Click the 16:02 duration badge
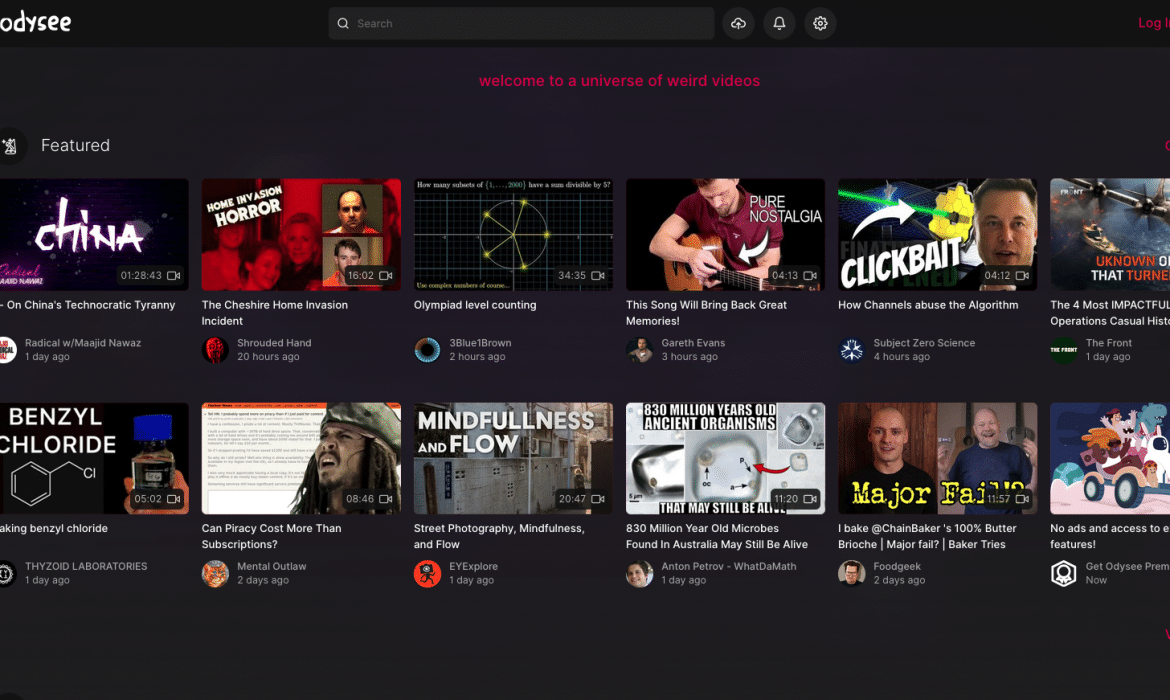Viewport: 1170px width, 700px height. click(369, 275)
